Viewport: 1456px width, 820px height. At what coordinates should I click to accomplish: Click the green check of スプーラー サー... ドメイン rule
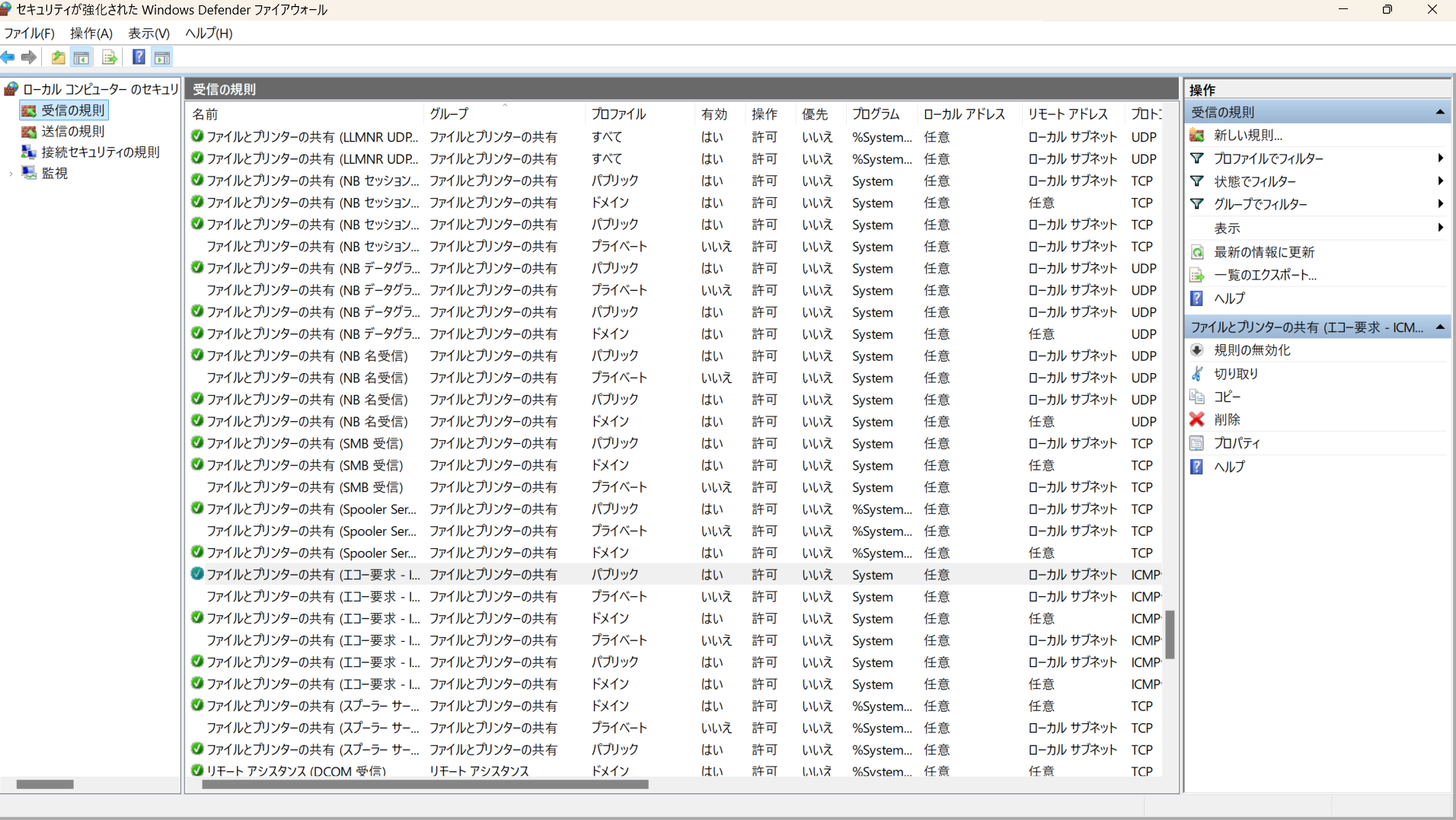tap(197, 705)
